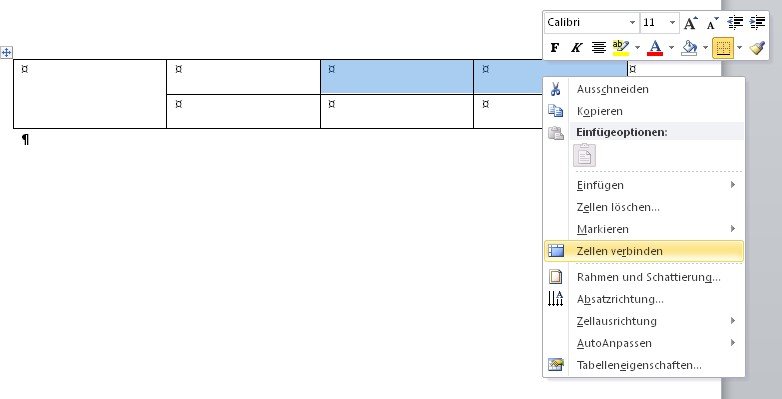The width and height of the screenshot is (782, 399).
Task: Click the second cell in the bottom row
Action: 243,112
